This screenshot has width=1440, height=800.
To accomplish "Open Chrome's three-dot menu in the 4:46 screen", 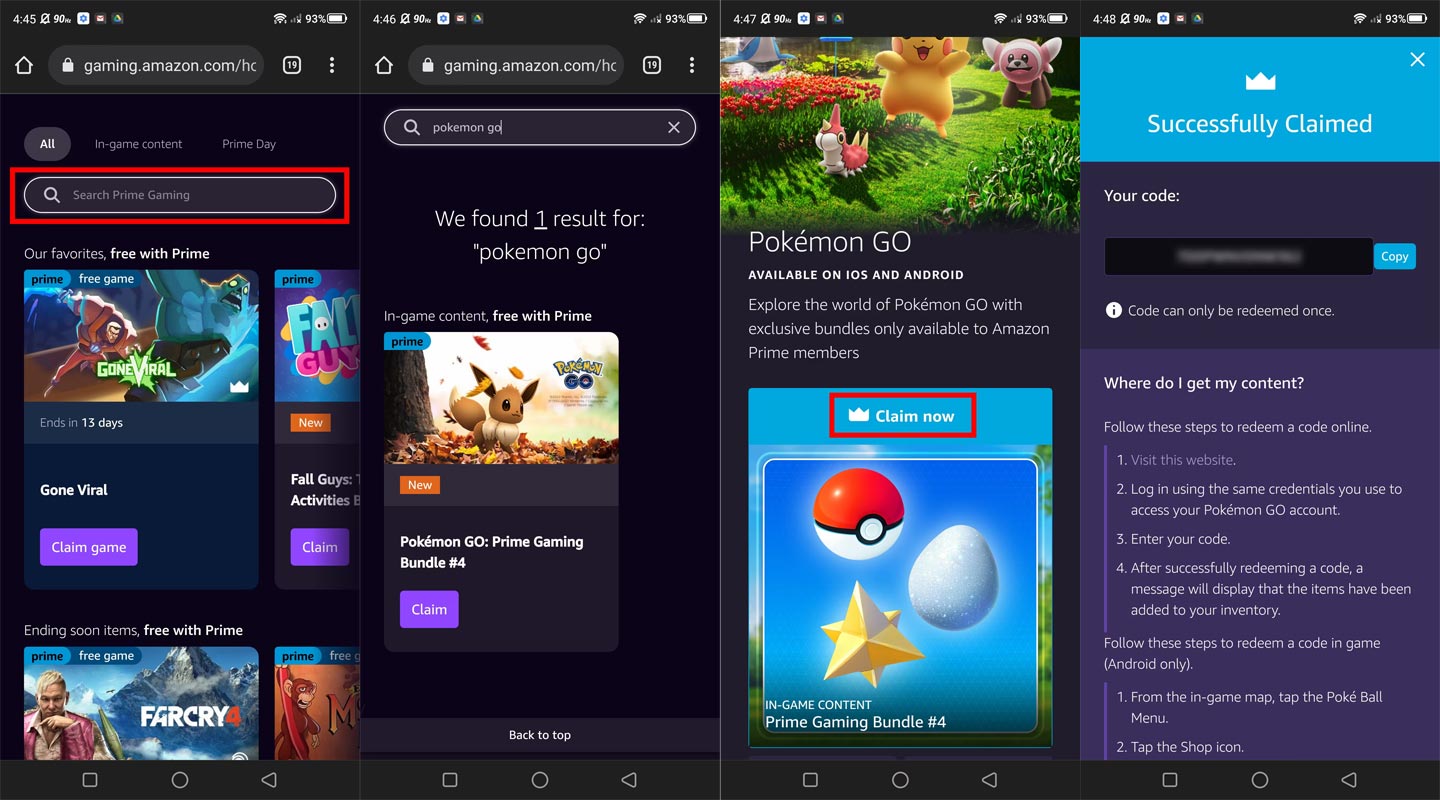I will coord(692,65).
